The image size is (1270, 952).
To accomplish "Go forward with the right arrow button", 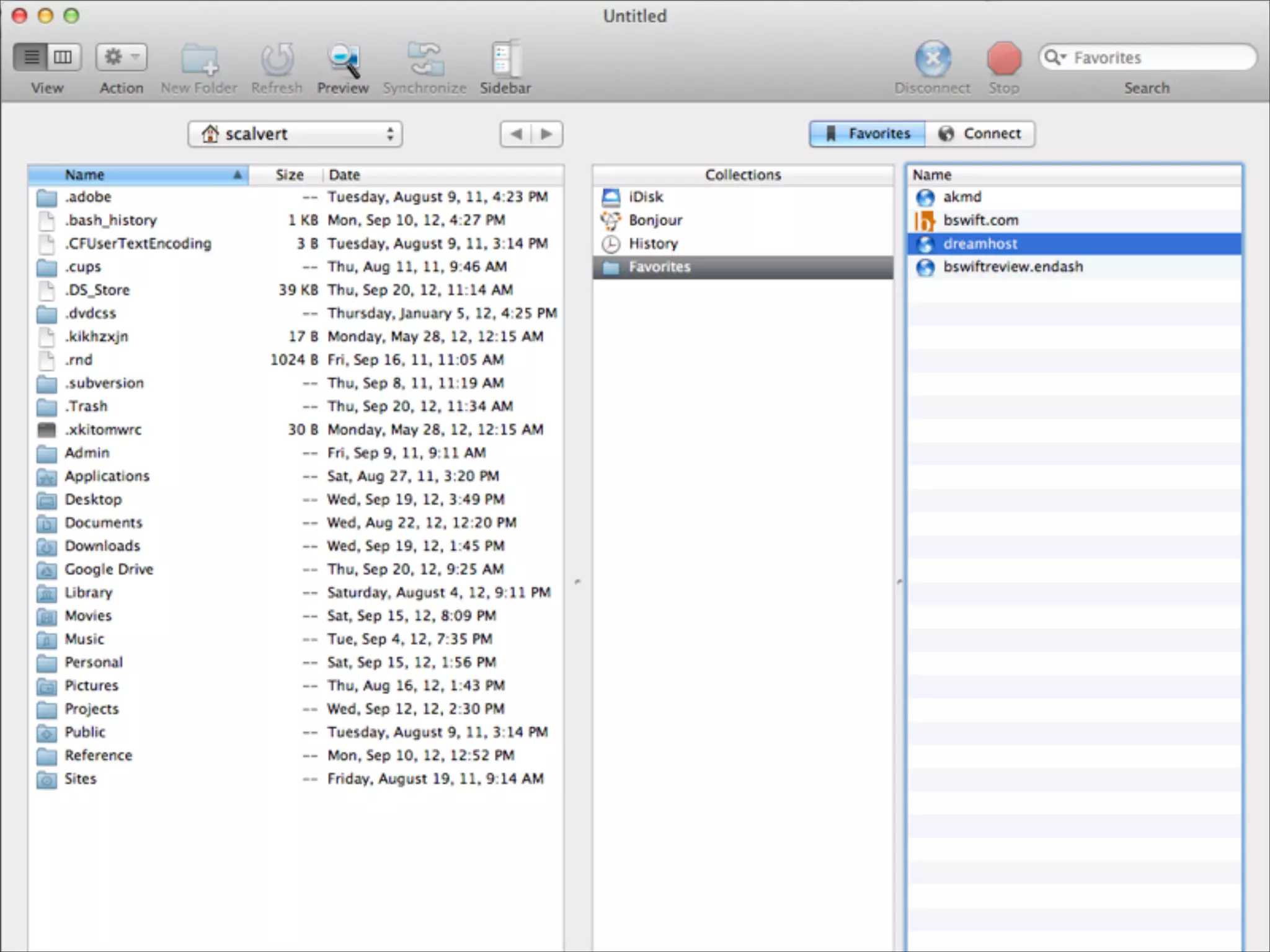I will pos(547,134).
